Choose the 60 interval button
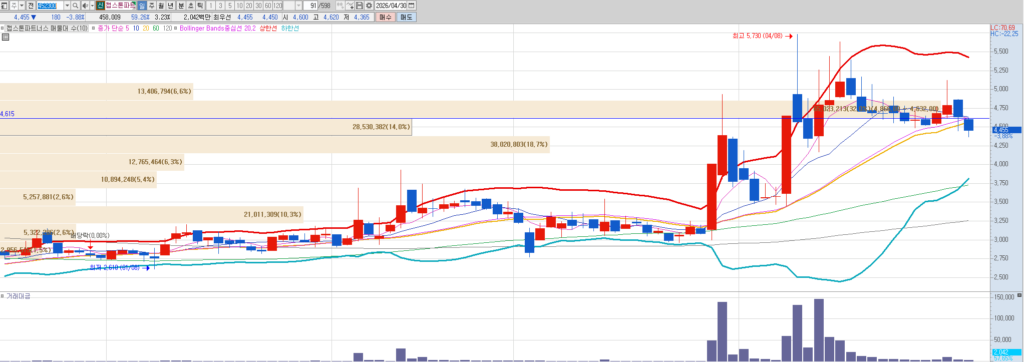Image resolution: width=1024 pixels, height=362 pixels. click(268, 5)
